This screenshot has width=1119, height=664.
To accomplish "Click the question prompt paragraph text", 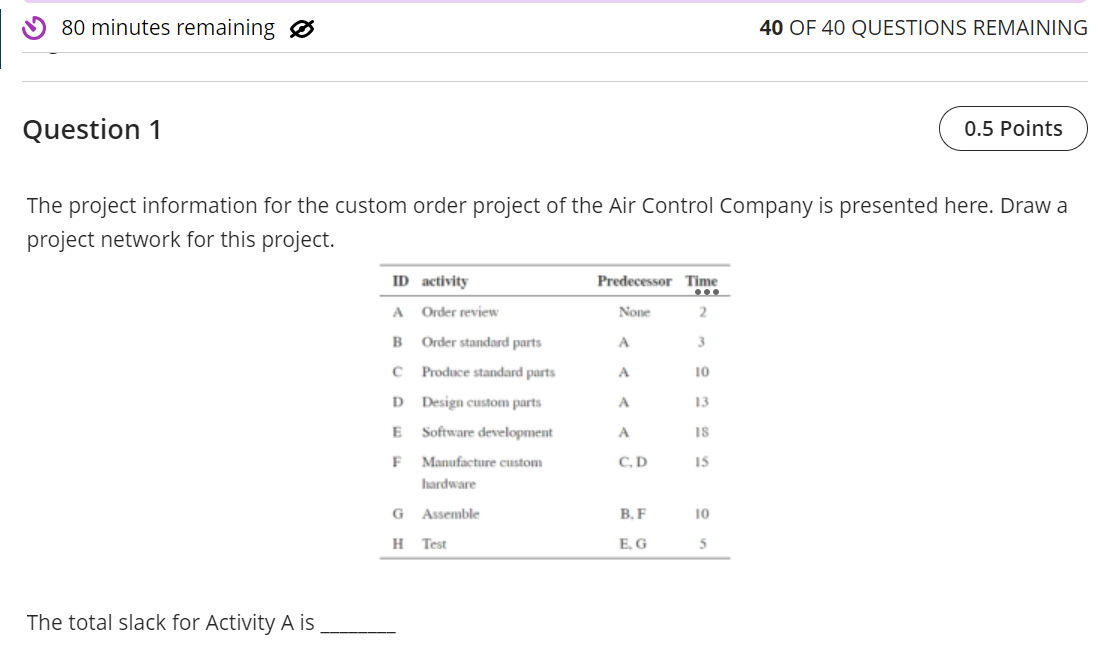I will click(546, 221).
